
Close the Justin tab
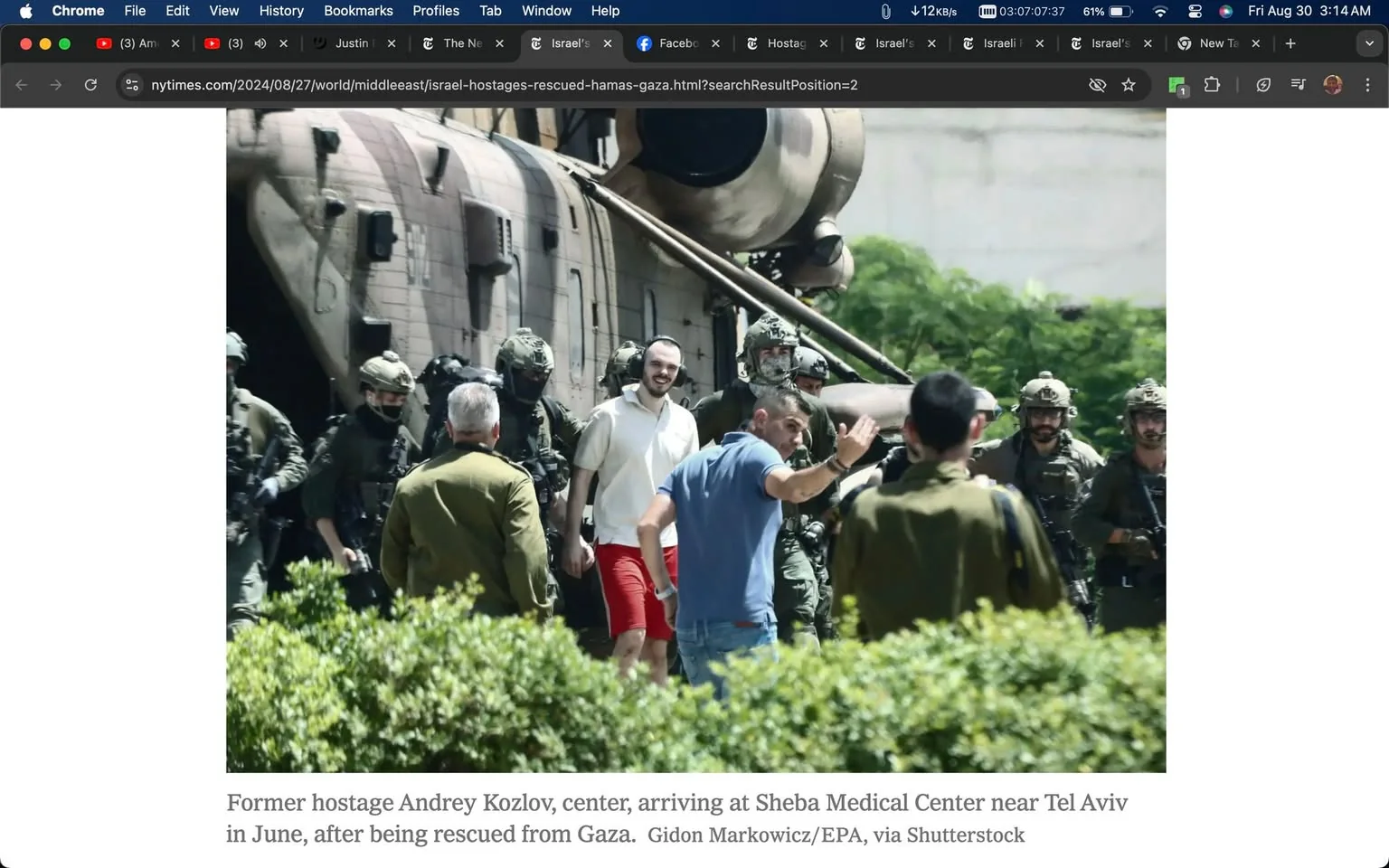point(392,43)
